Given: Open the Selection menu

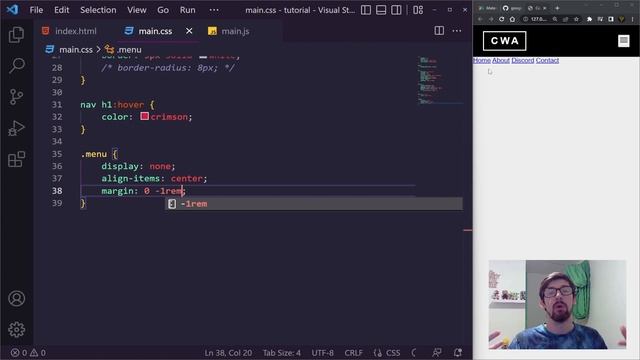Looking at the screenshot, I should 98,10.
